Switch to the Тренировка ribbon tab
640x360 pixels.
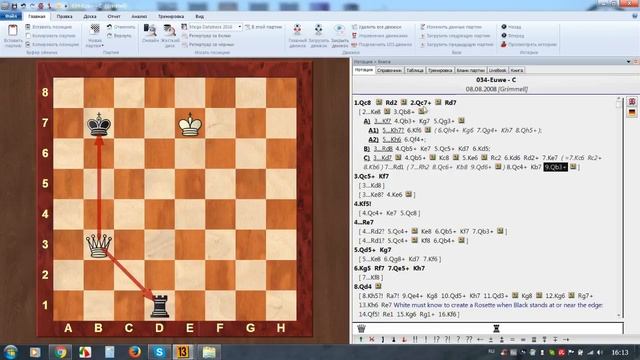tap(171, 17)
